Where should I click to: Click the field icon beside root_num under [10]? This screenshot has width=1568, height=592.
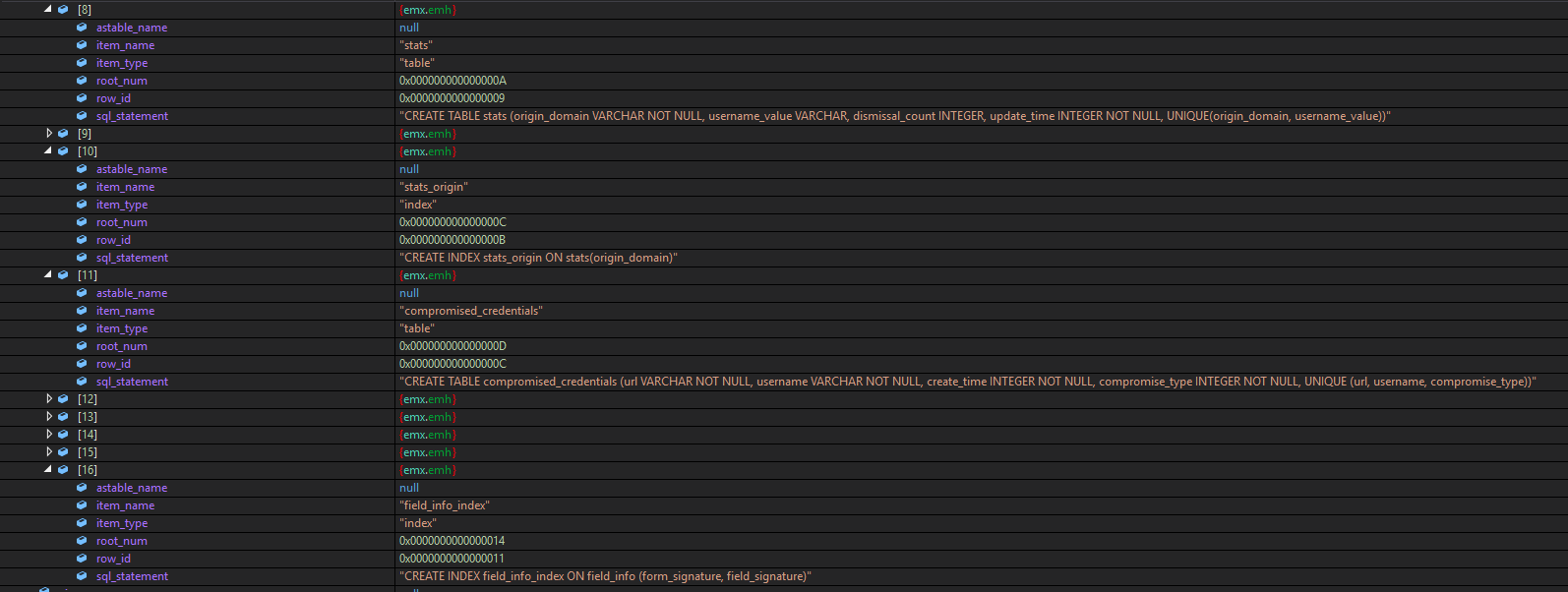[82, 222]
